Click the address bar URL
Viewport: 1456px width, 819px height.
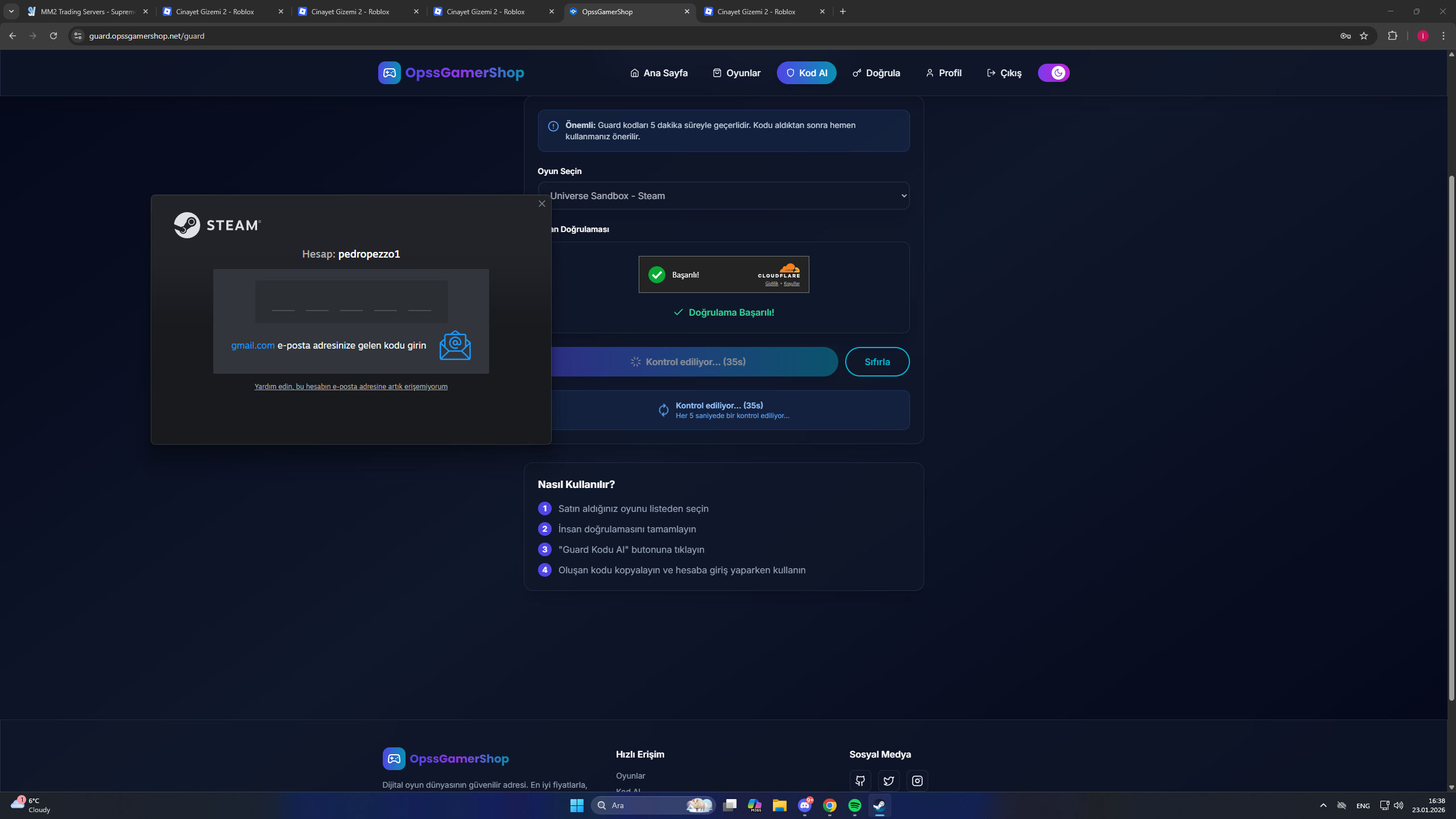(147, 36)
